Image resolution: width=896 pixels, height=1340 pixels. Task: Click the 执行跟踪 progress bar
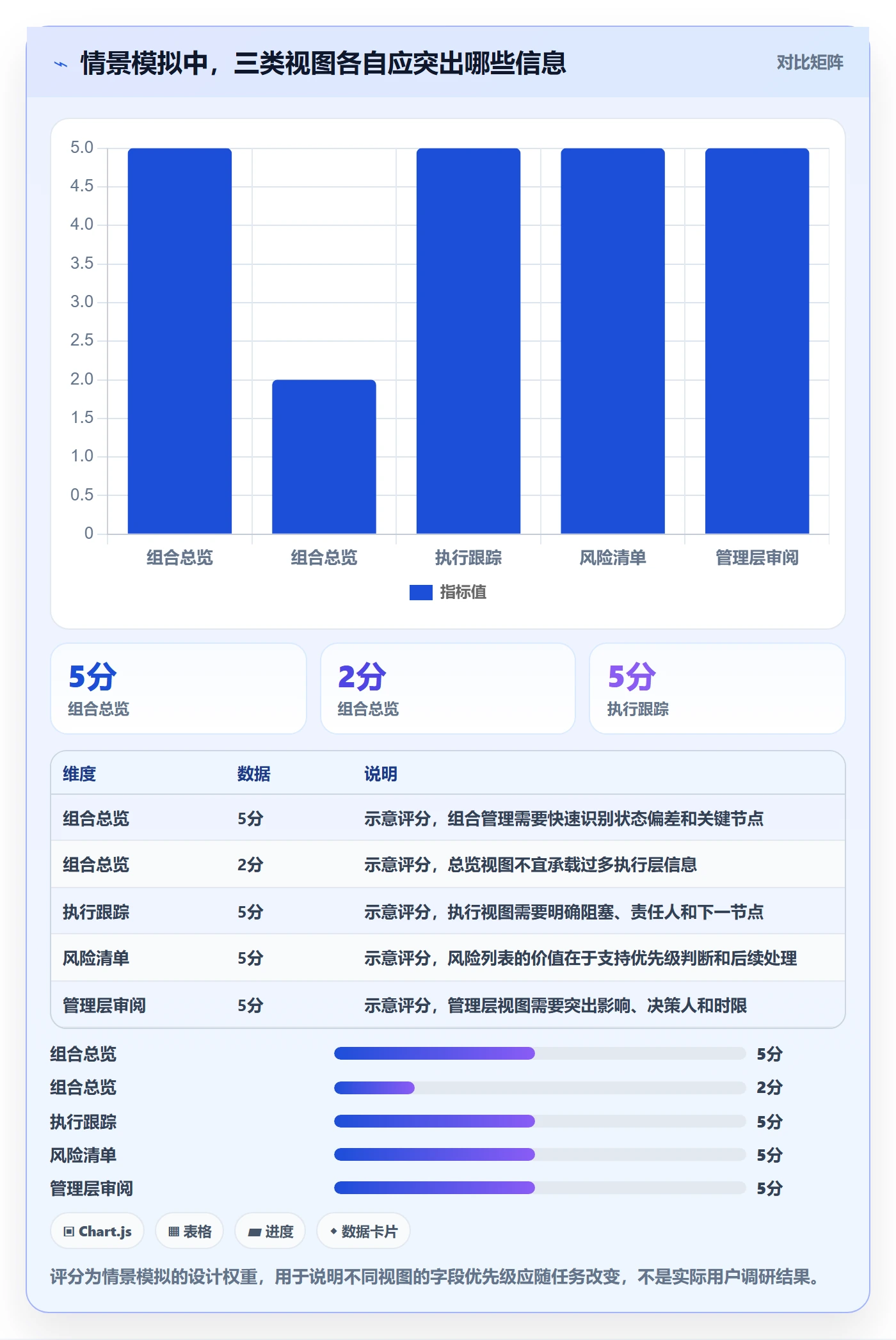point(540,1121)
